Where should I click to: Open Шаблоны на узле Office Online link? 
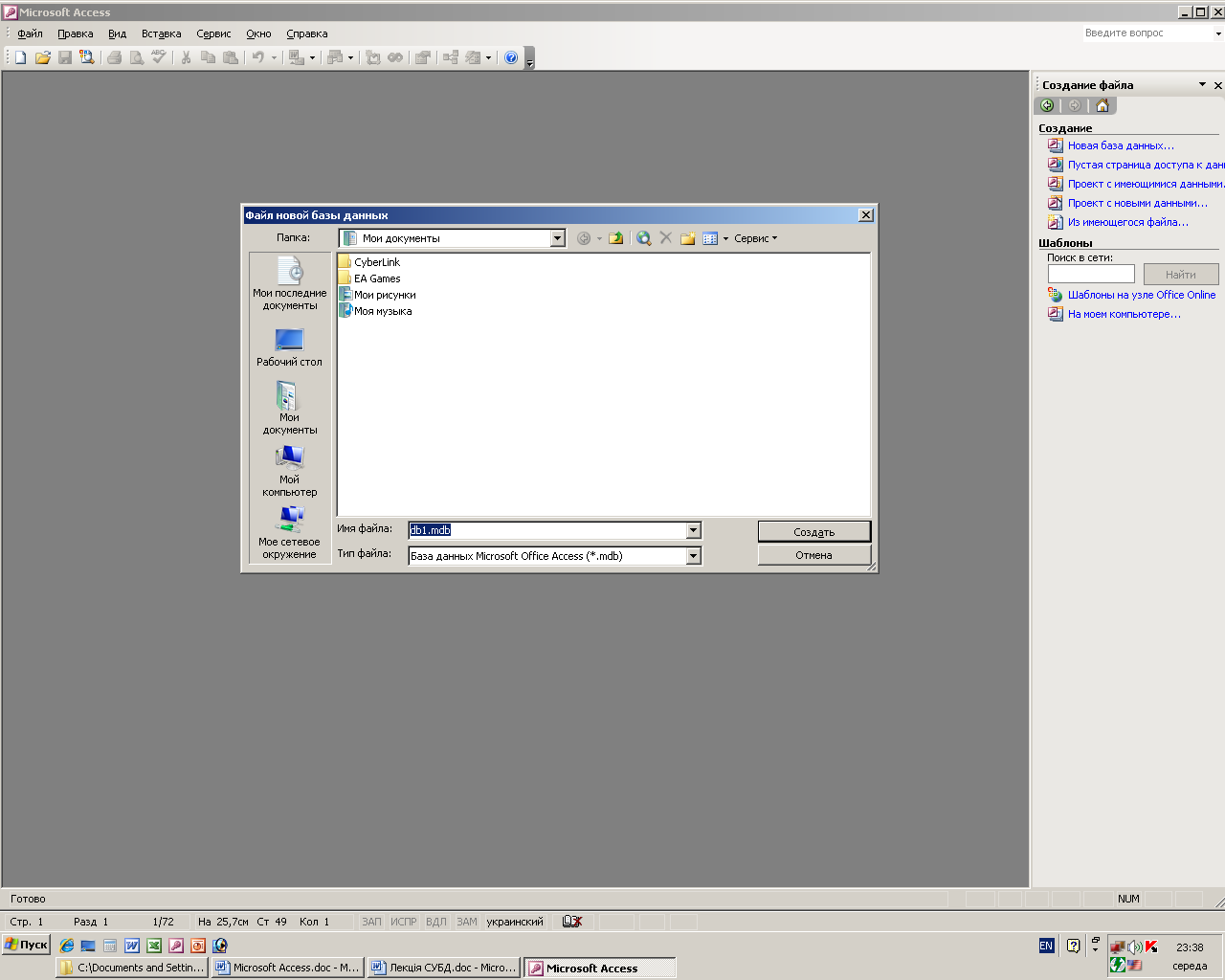click(x=1142, y=295)
